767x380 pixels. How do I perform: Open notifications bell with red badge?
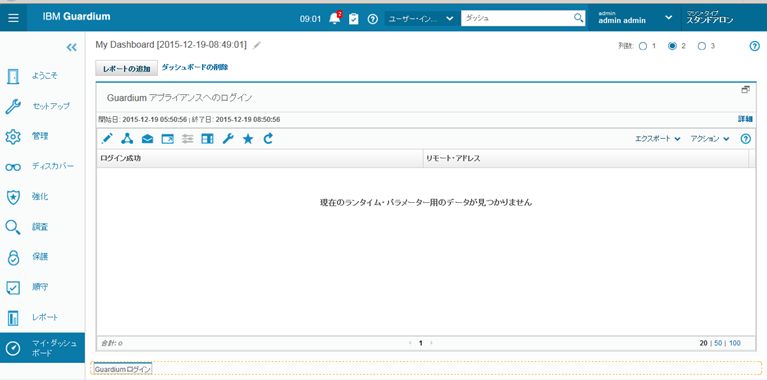click(x=335, y=18)
